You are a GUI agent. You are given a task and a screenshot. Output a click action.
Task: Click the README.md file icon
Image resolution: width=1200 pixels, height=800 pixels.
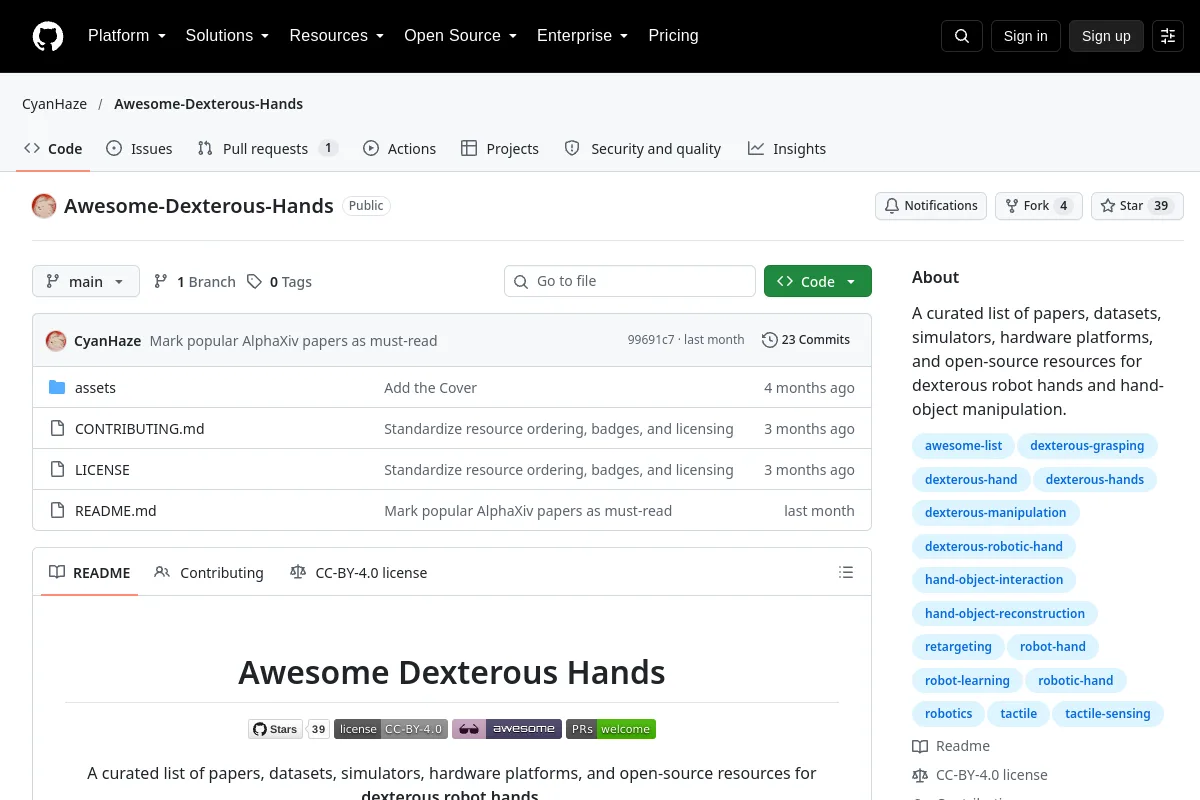(57, 511)
